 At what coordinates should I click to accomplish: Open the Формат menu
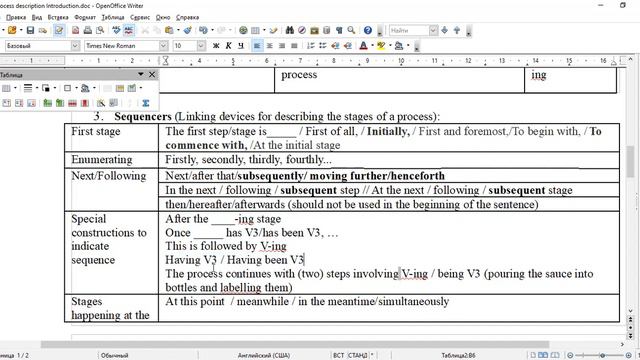(x=85, y=17)
